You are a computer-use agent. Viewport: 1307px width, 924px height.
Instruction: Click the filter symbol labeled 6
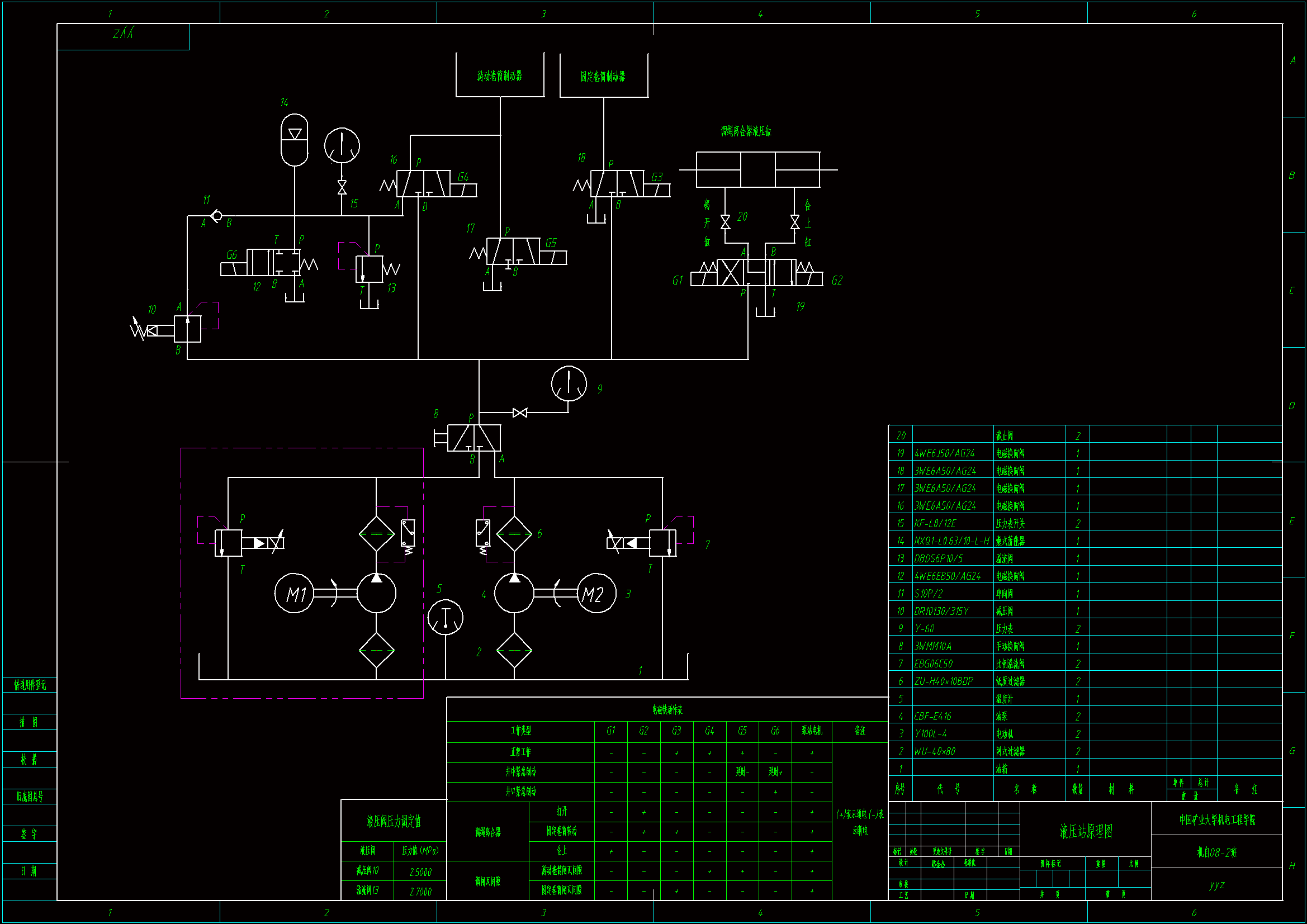click(514, 534)
